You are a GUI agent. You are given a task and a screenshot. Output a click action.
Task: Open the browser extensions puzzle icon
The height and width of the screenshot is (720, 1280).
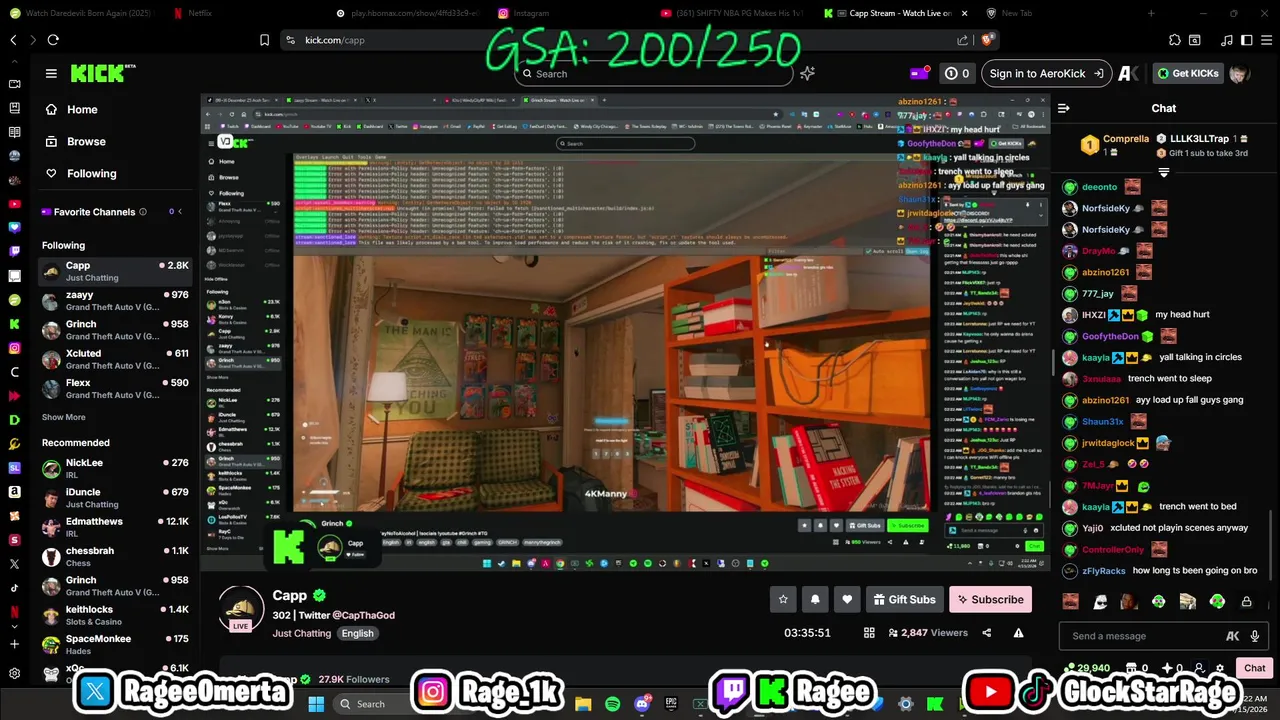[1175, 40]
